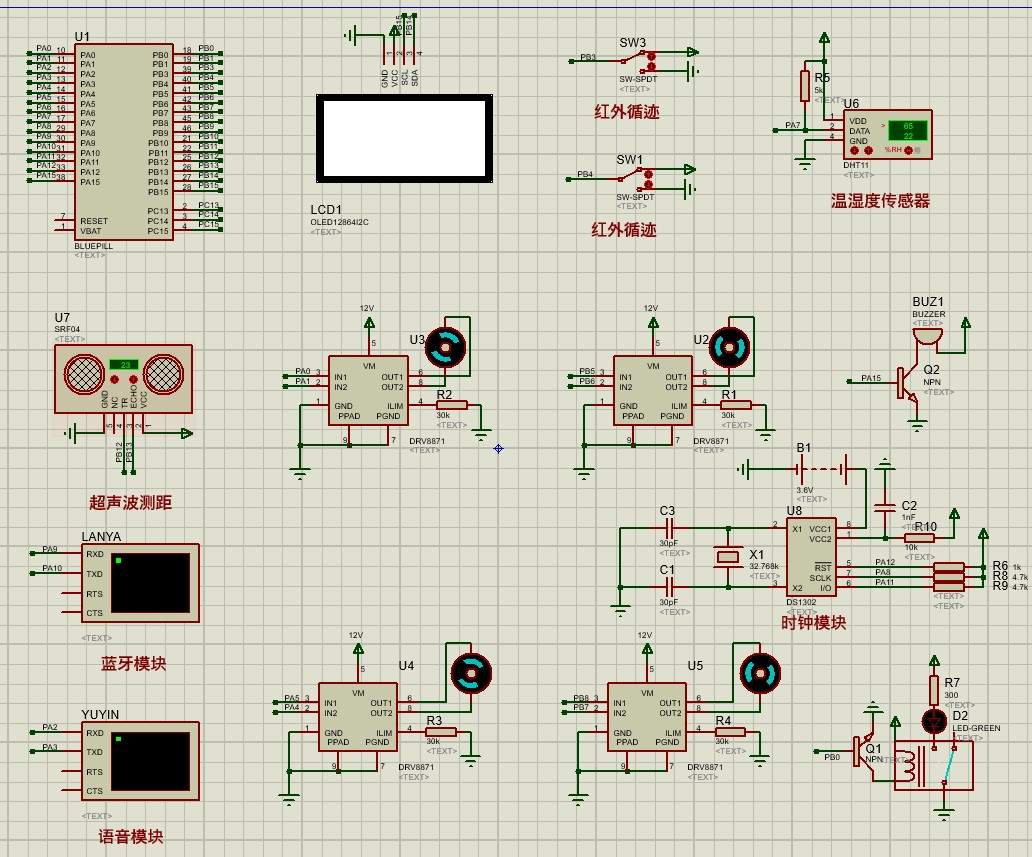Select the U8 DS1302 clock chip
The height and width of the screenshot is (857, 1032).
812,557
